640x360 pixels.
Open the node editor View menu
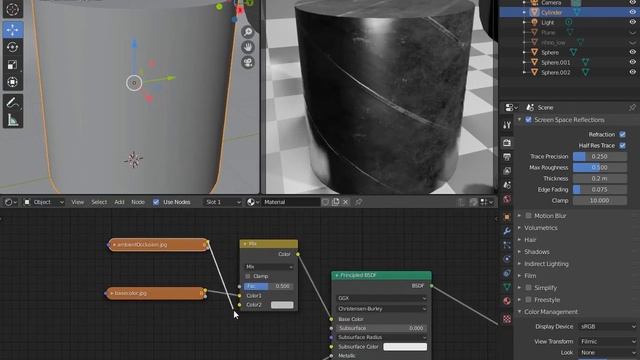(77, 202)
